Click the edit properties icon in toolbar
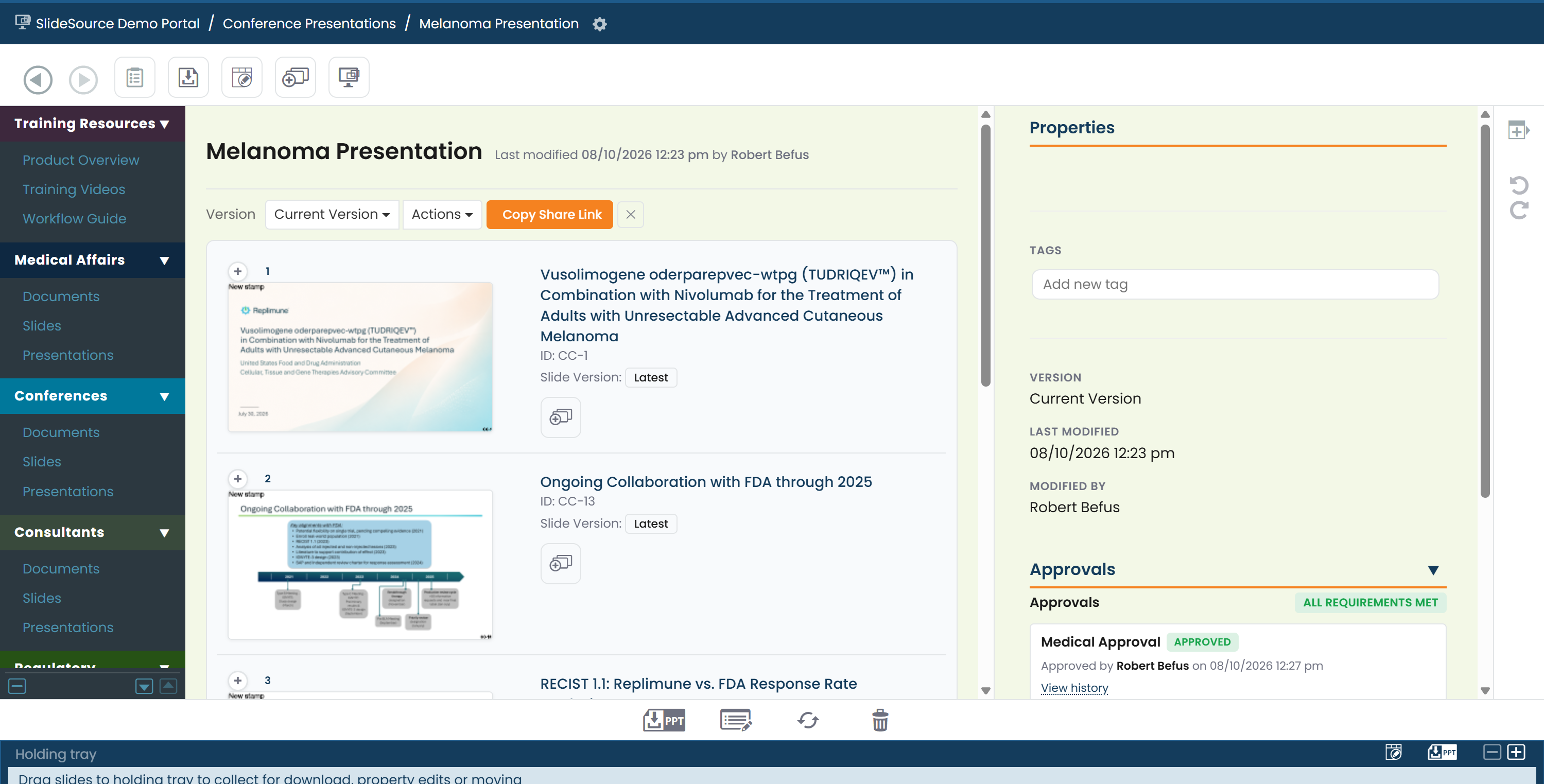The image size is (1544, 784). (241, 77)
